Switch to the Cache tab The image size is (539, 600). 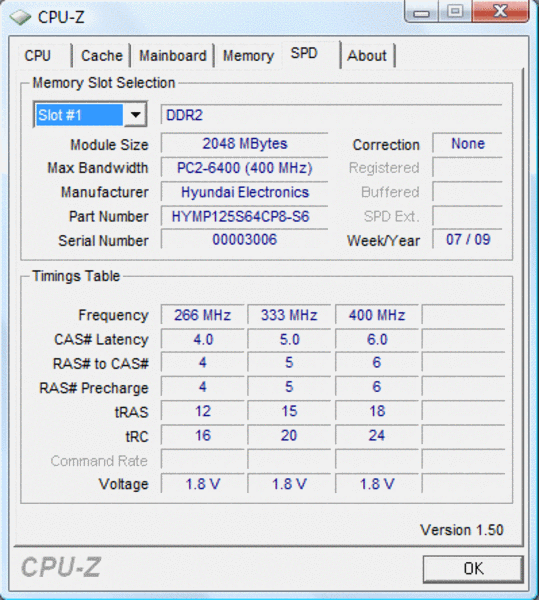pyautogui.click(x=102, y=56)
